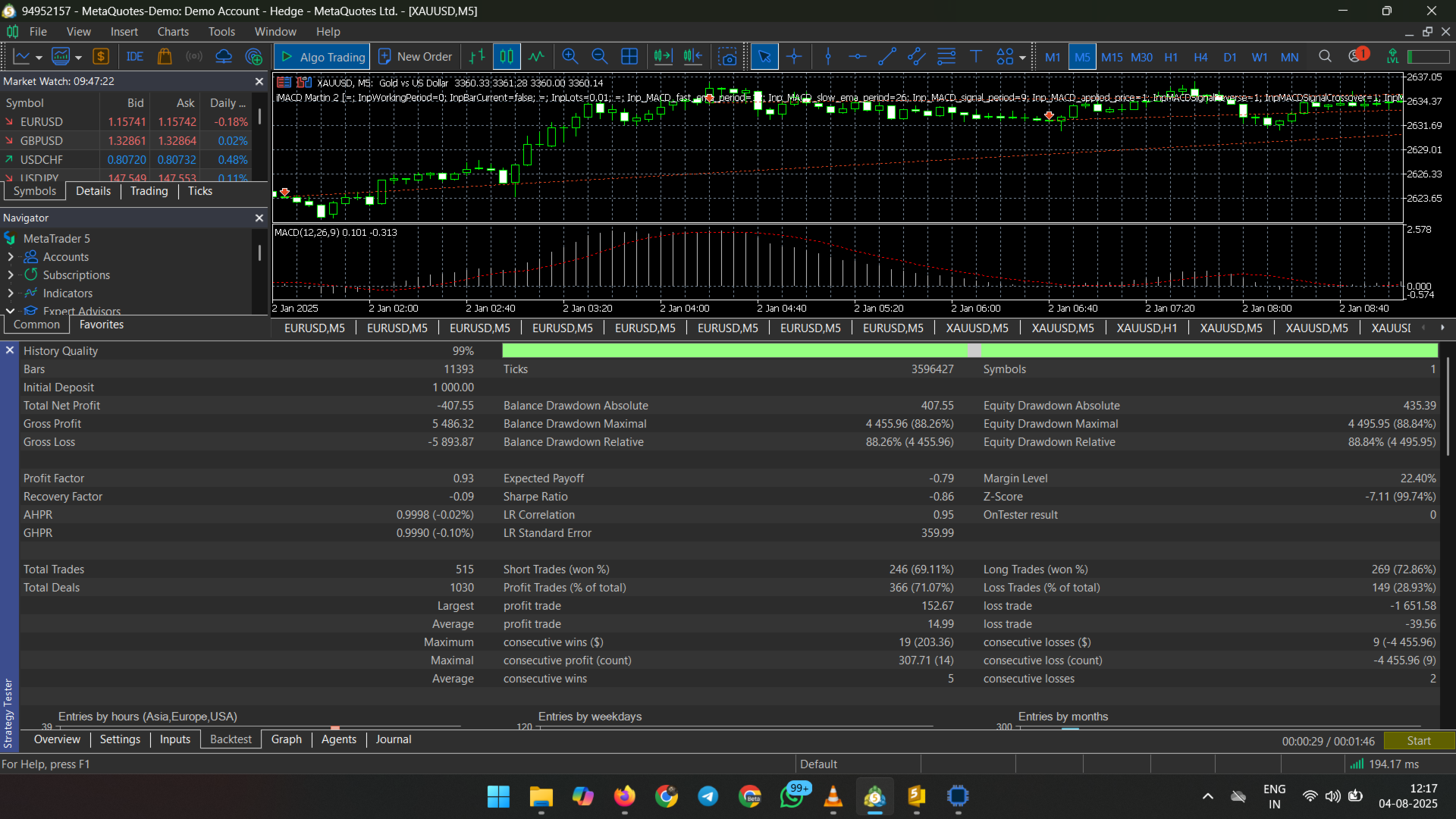Open the new chart icon
1456x819 pixels.
(22, 57)
